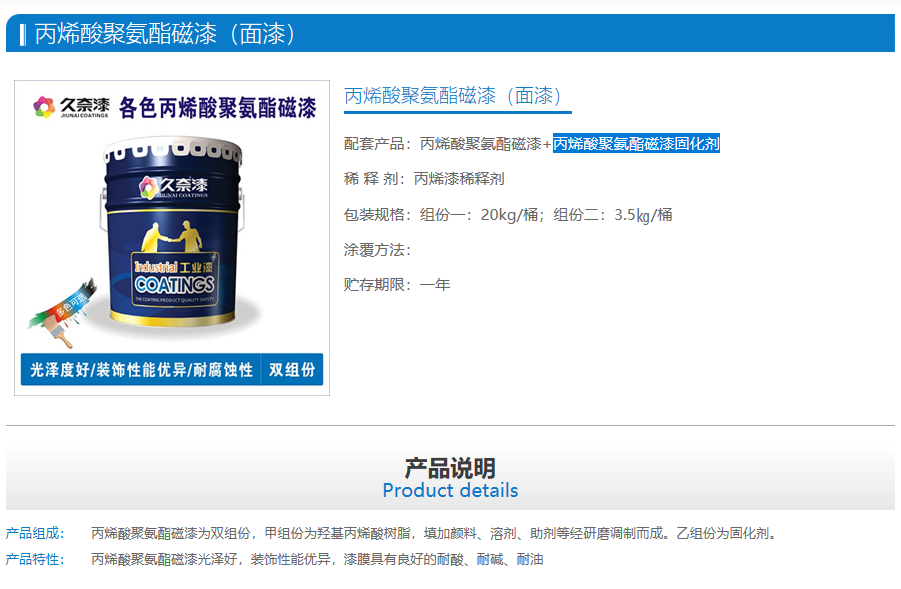Click the Industrial COATINGS label on bucket
Image resolution: width=901 pixels, height=589 pixels.
(x=174, y=278)
